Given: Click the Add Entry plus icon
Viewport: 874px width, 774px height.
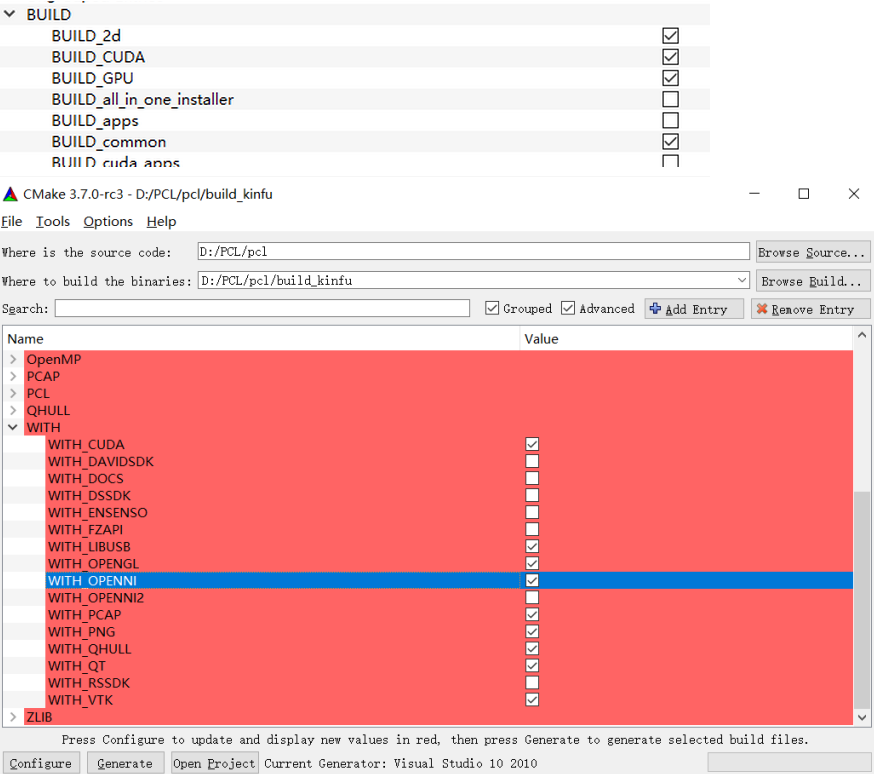Looking at the screenshot, I should coord(656,309).
